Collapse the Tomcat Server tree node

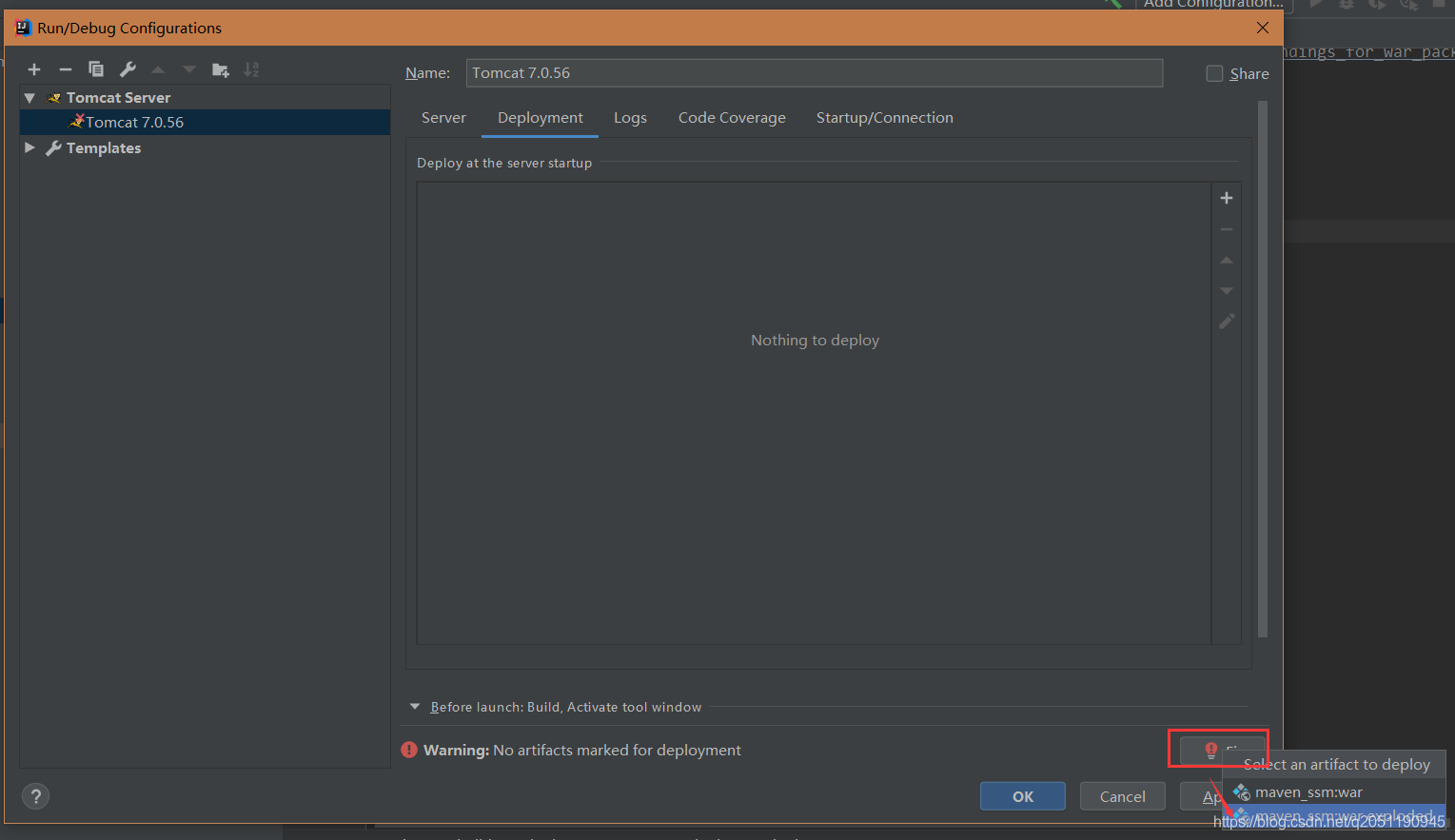tap(29, 98)
